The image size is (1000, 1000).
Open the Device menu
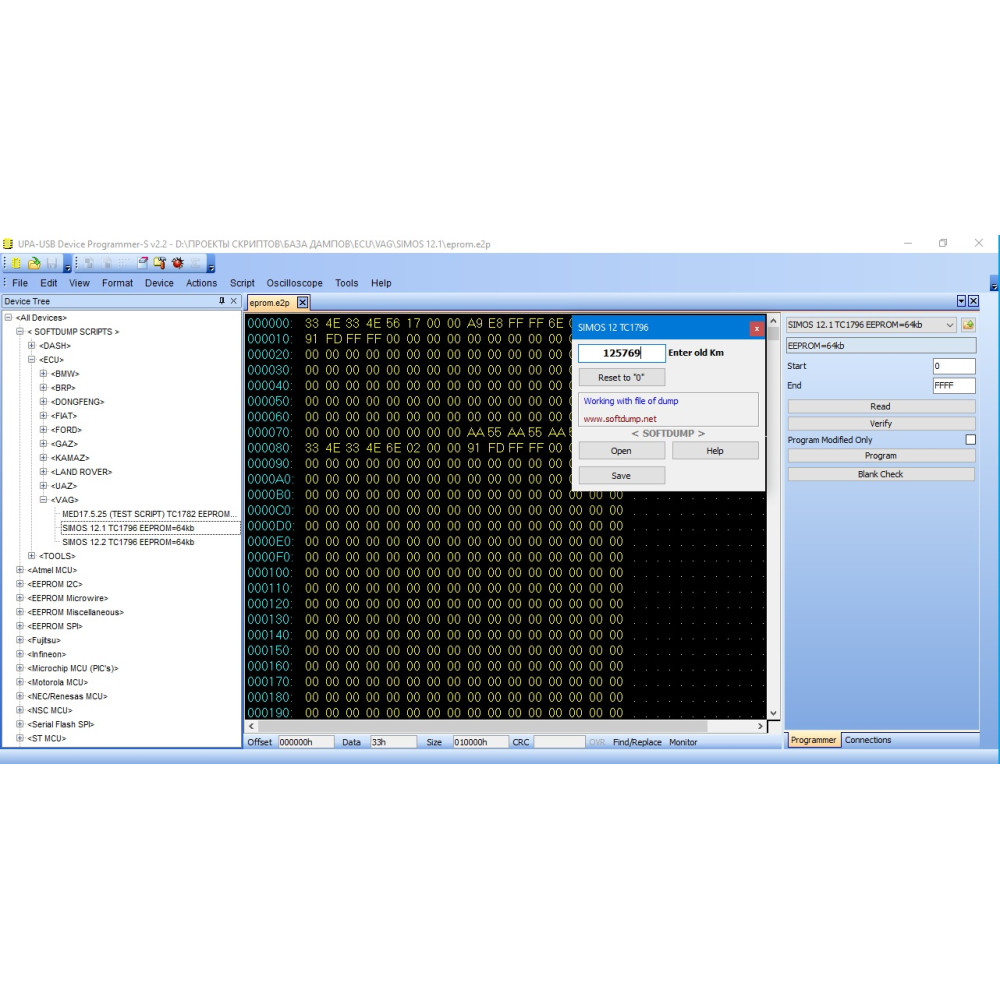[159, 283]
